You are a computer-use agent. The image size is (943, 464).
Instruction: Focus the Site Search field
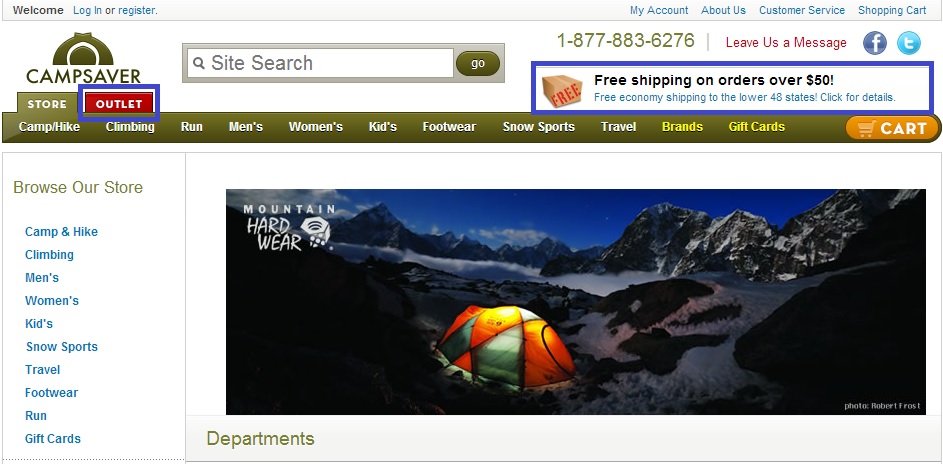pos(320,63)
